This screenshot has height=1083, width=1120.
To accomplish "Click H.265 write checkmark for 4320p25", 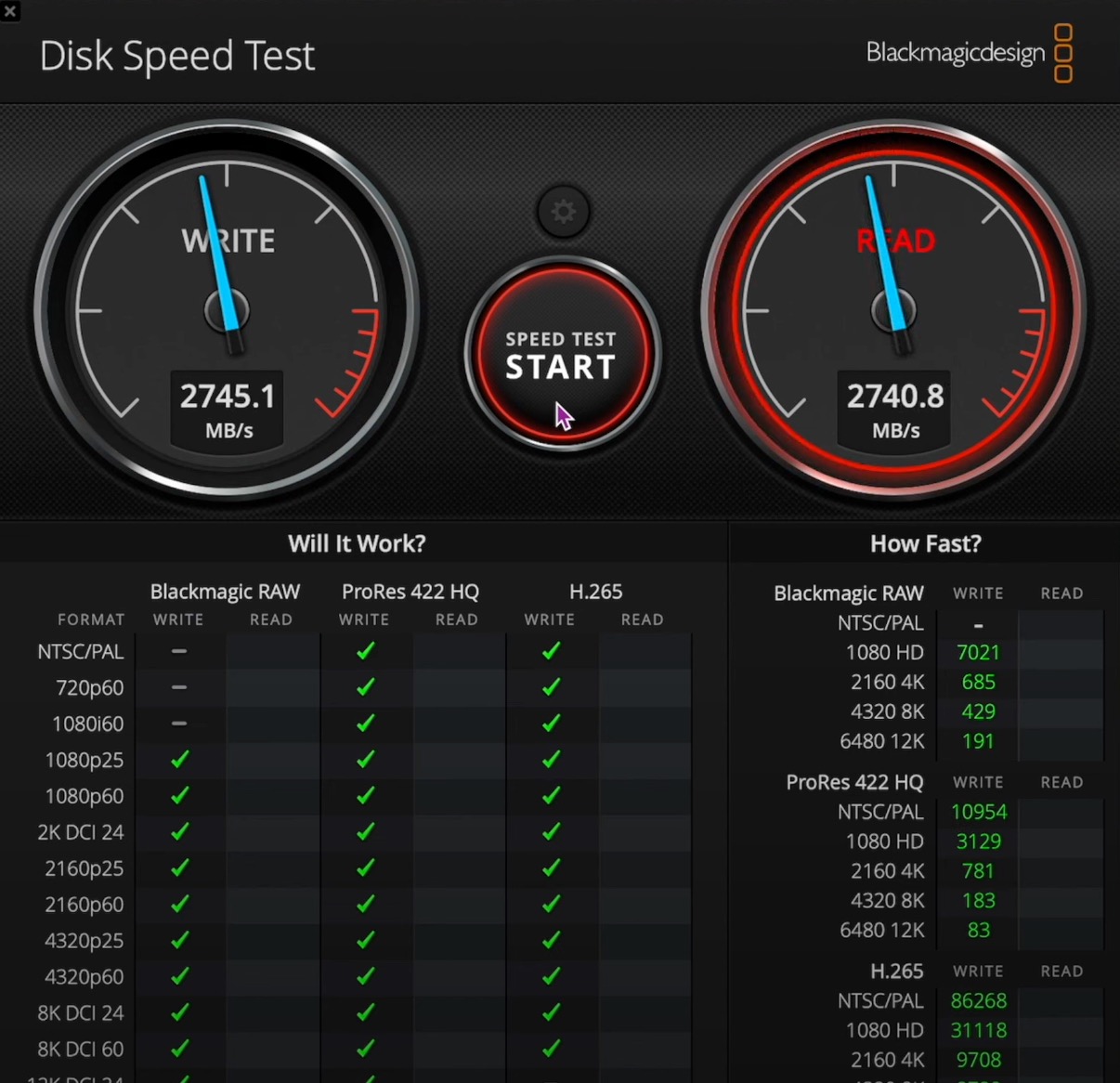I will pos(552,940).
